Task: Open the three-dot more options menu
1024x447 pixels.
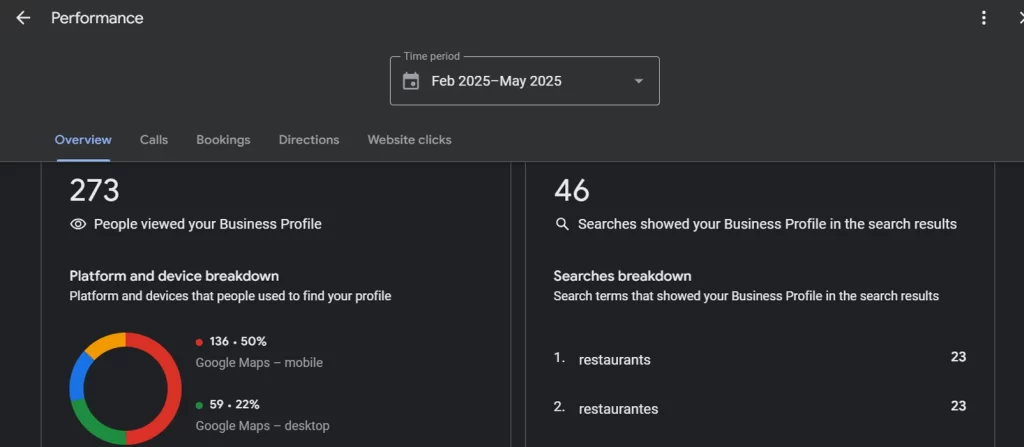Action: click(x=984, y=18)
